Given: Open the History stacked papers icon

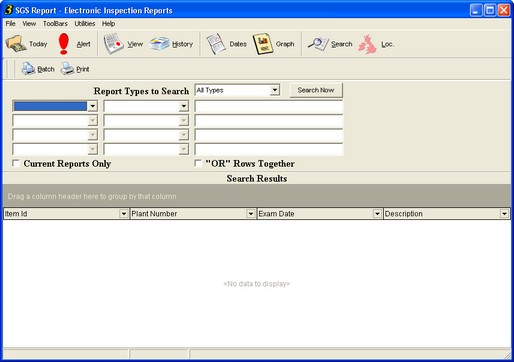Looking at the screenshot, I should [x=159, y=44].
